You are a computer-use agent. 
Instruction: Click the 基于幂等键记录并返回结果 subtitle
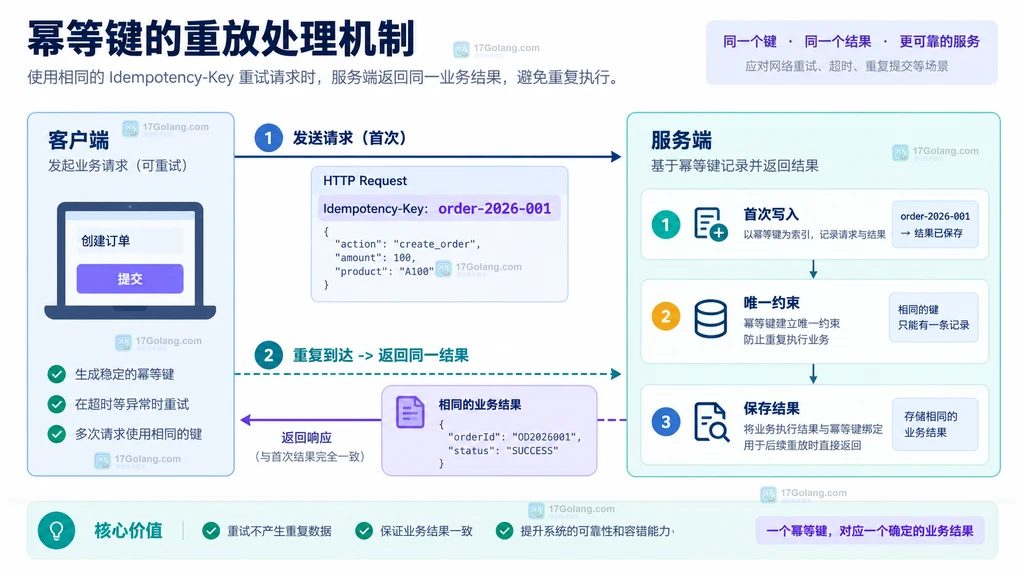pyautogui.click(x=735, y=166)
